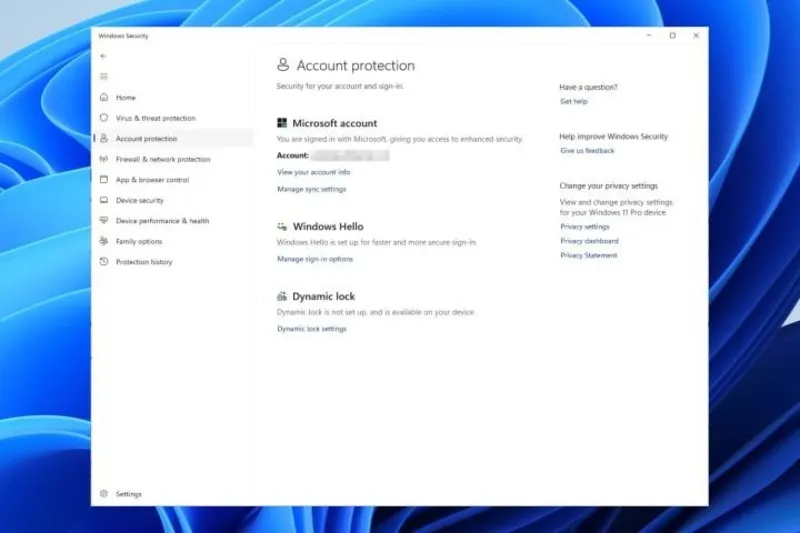Screen dimensions: 800x533
Task: Open Device security page
Action: coord(139,200)
